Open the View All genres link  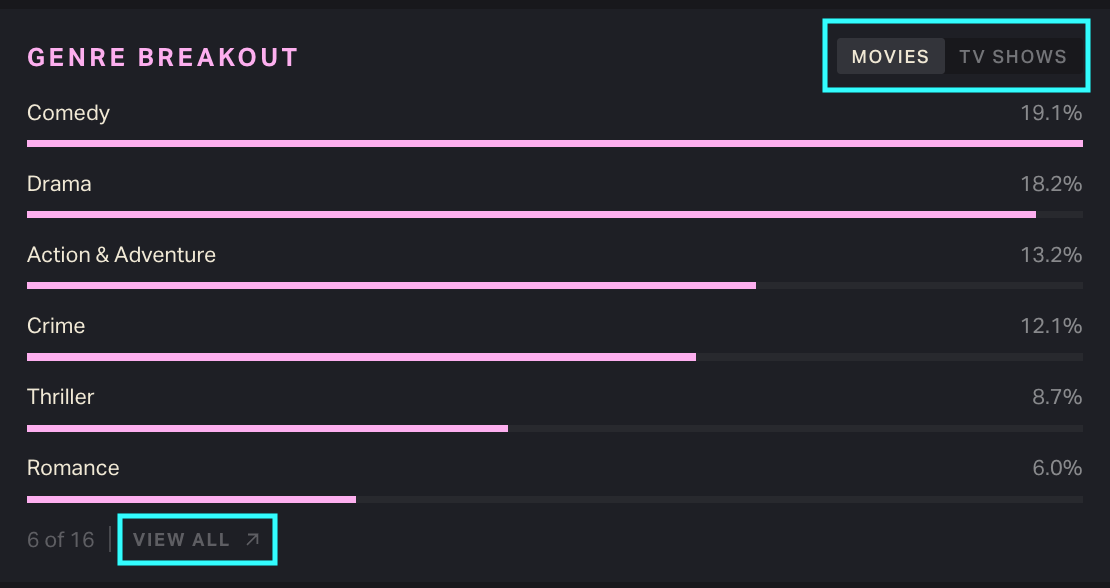coord(182,540)
